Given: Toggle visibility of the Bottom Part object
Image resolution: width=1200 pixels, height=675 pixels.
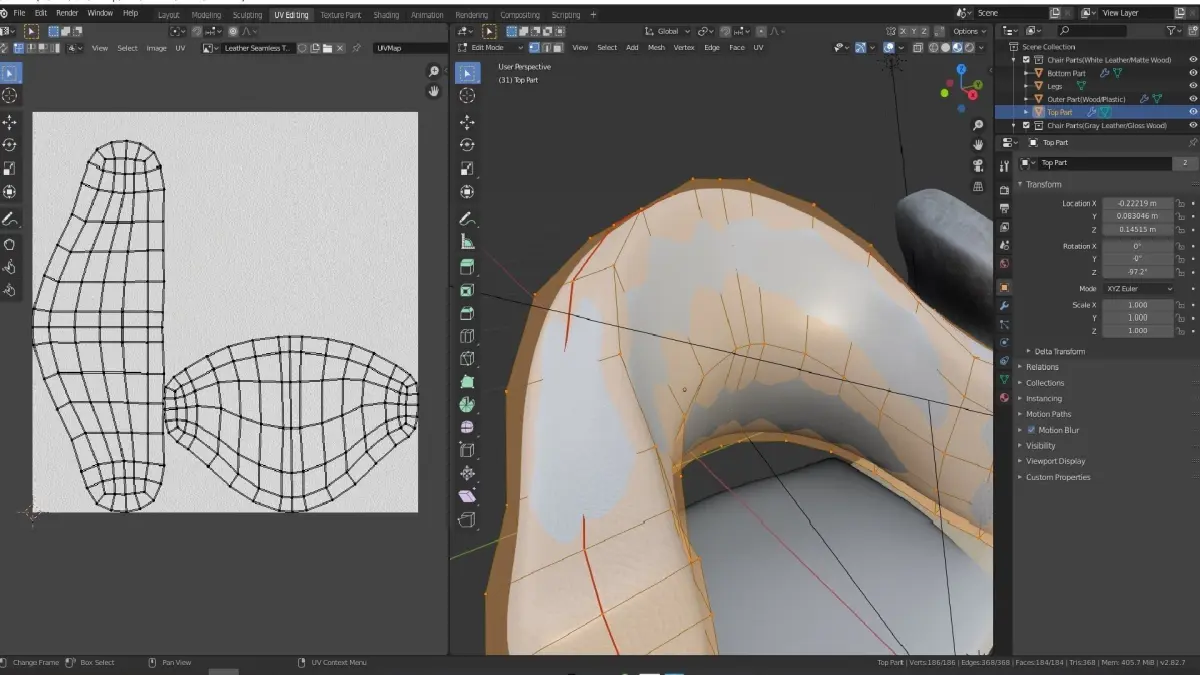Looking at the screenshot, I should 1192,73.
